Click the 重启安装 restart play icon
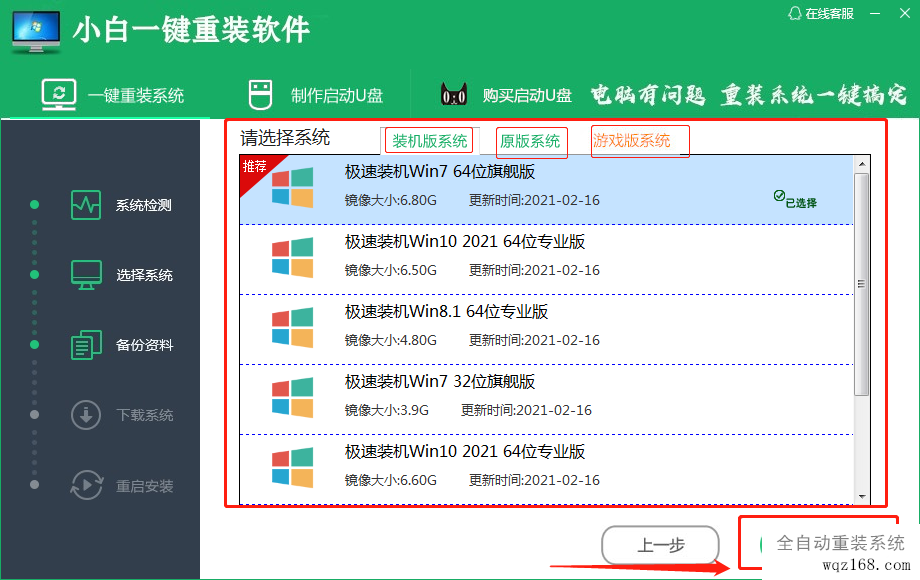The image size is (920, 580). point(86,485)
